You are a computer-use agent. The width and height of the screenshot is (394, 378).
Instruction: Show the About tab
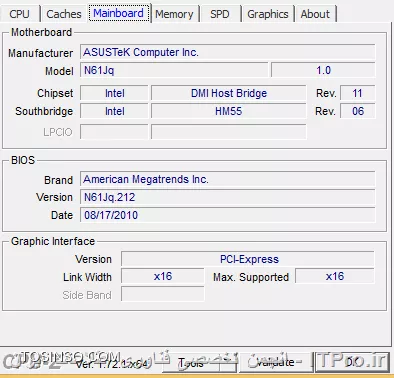click(x=315, y=14)
